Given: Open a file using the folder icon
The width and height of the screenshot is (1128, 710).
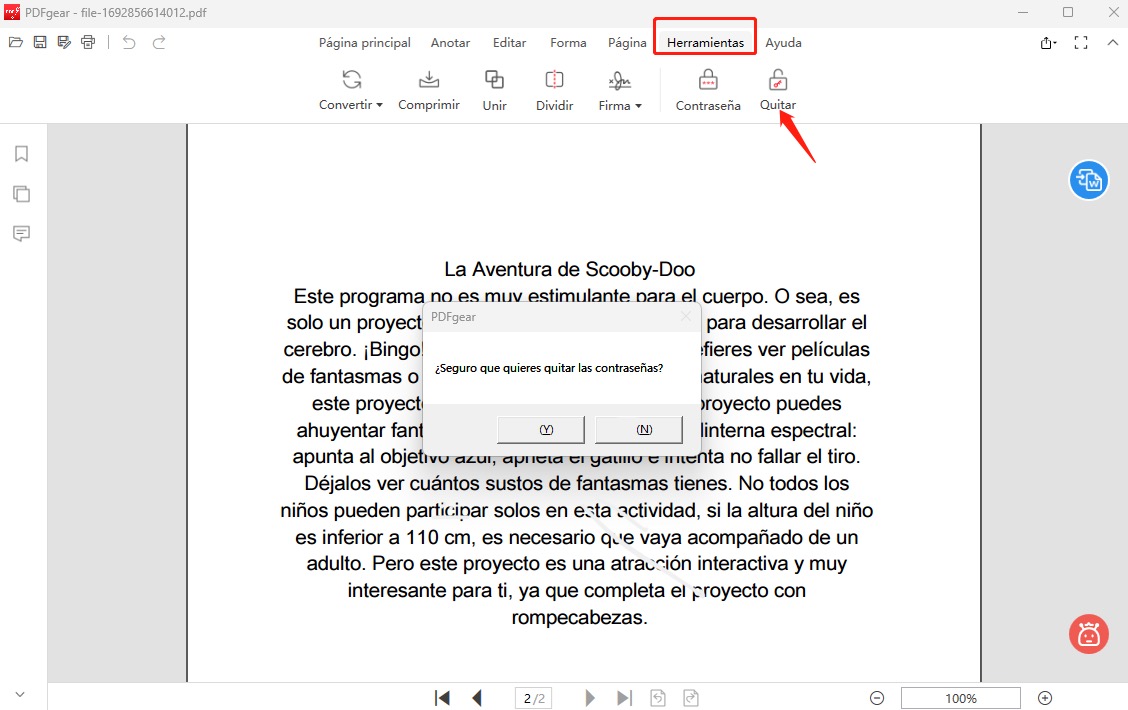Looking at the screenshot, I should [15, 42].
